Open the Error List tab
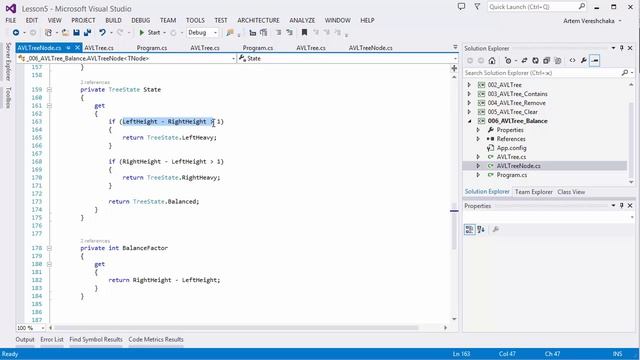 pyautogui.click(x=52, y=340)
